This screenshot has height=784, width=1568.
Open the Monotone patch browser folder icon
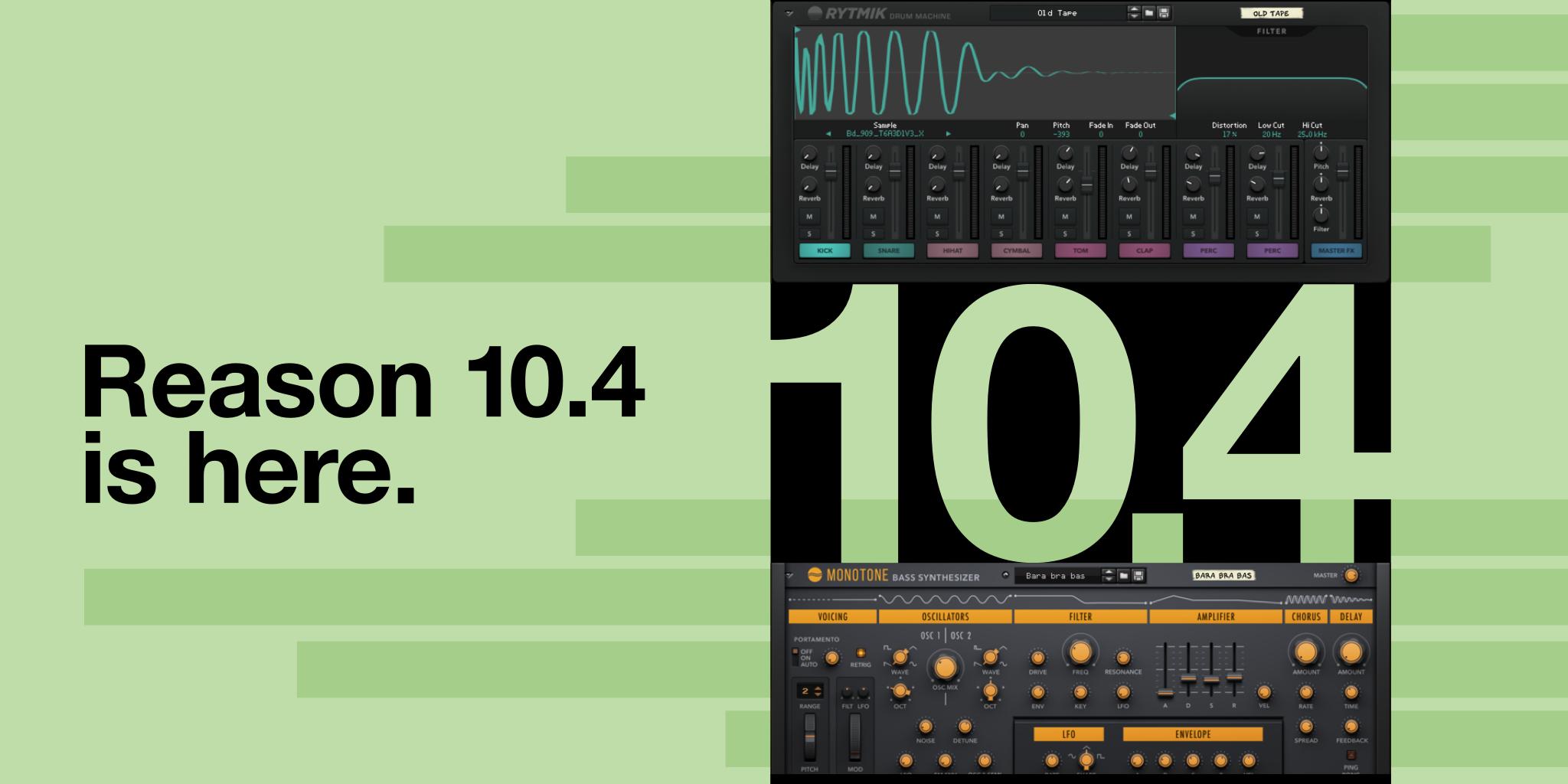click(x=1123, y=576)
